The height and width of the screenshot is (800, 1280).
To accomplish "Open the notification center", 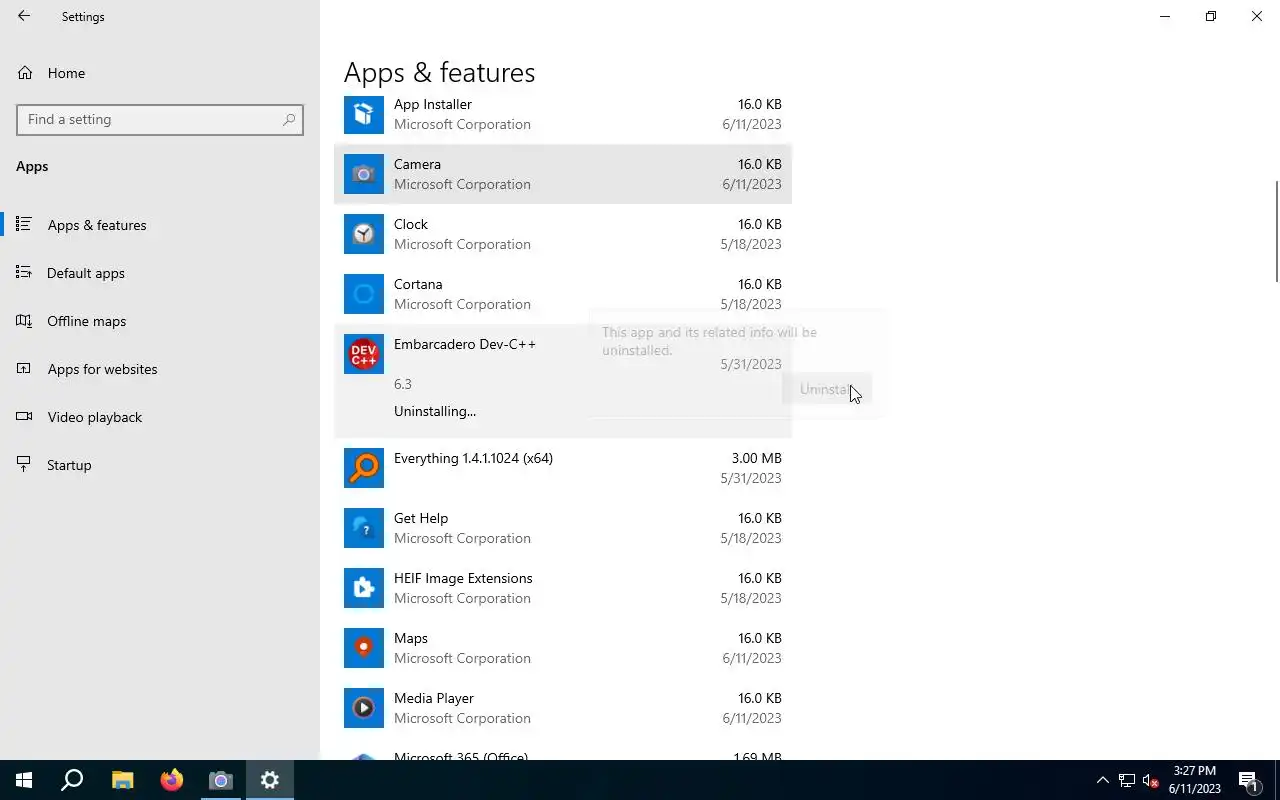I will [x=1248, y=780].
